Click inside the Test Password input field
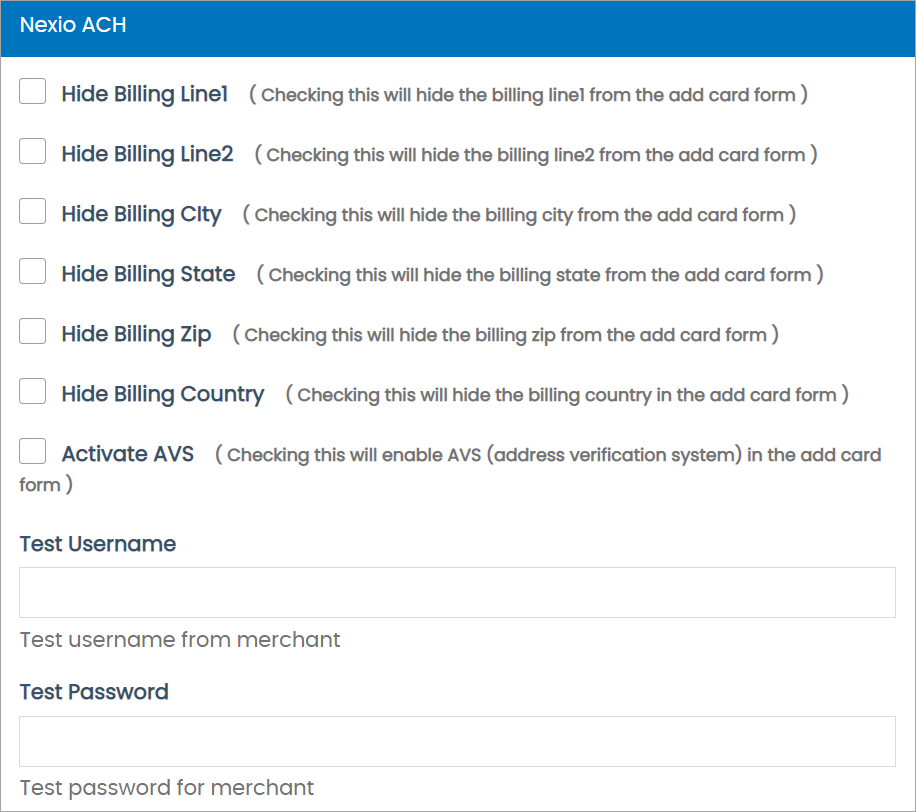The width and height of the screenshot is (916, 812). point(457,741)
